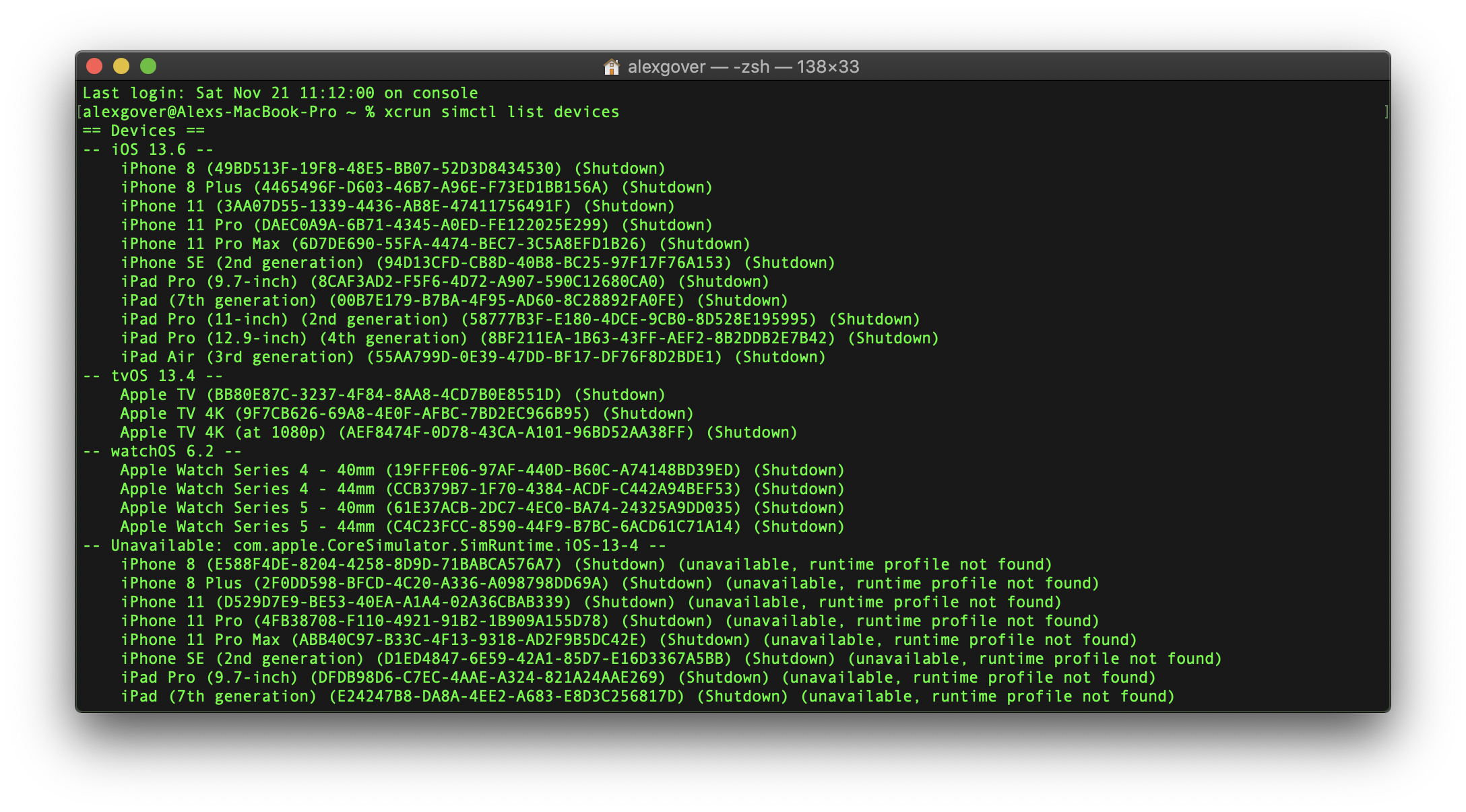Click the unavailable iPhone 11 D529D7E9-BE53 line

coord(591,602)
